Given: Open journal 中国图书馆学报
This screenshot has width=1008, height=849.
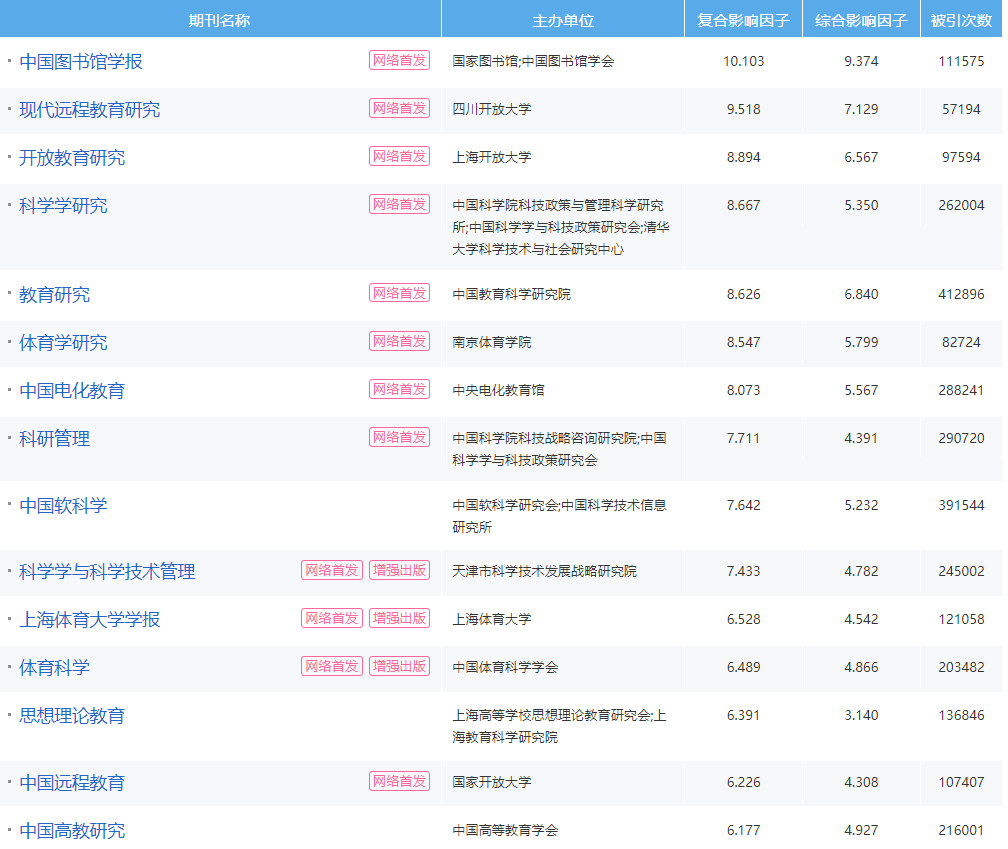Looking at the screenshot, I should (81, 62).
